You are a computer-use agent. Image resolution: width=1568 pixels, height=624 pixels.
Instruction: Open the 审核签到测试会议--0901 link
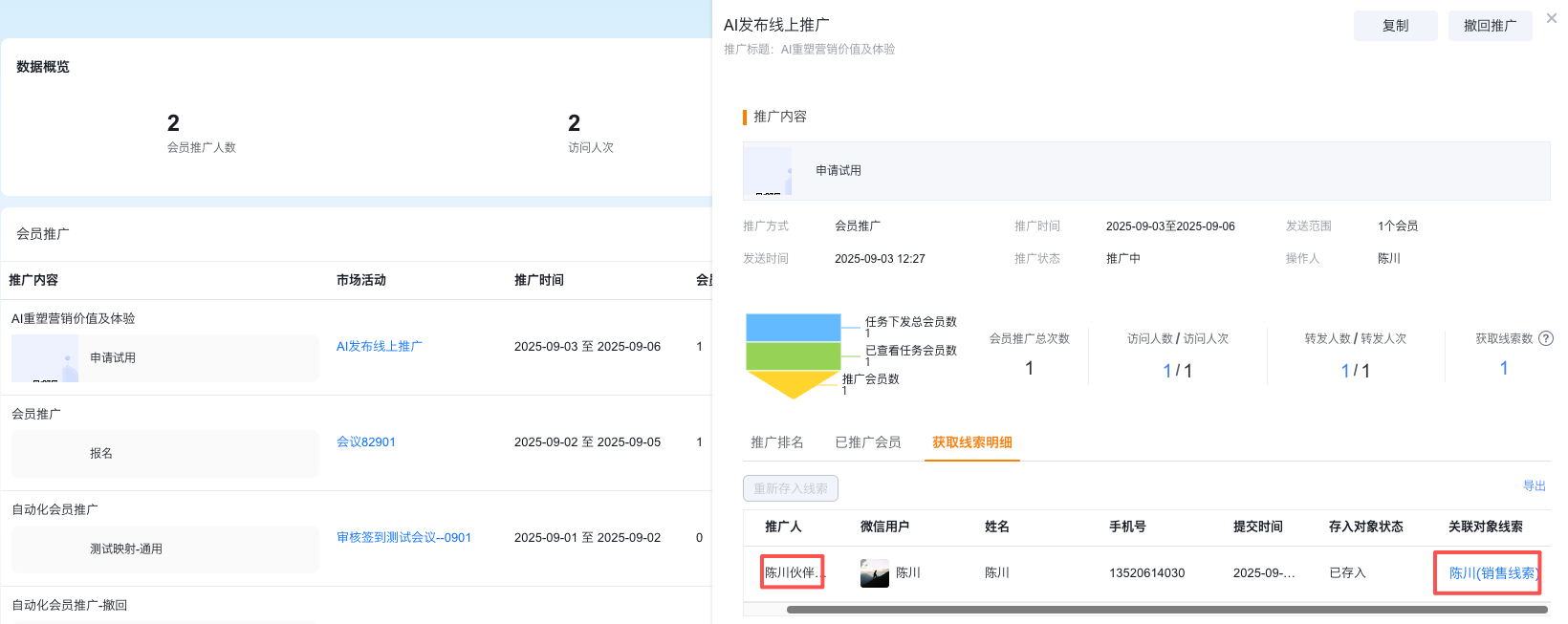tap(403, 537)
